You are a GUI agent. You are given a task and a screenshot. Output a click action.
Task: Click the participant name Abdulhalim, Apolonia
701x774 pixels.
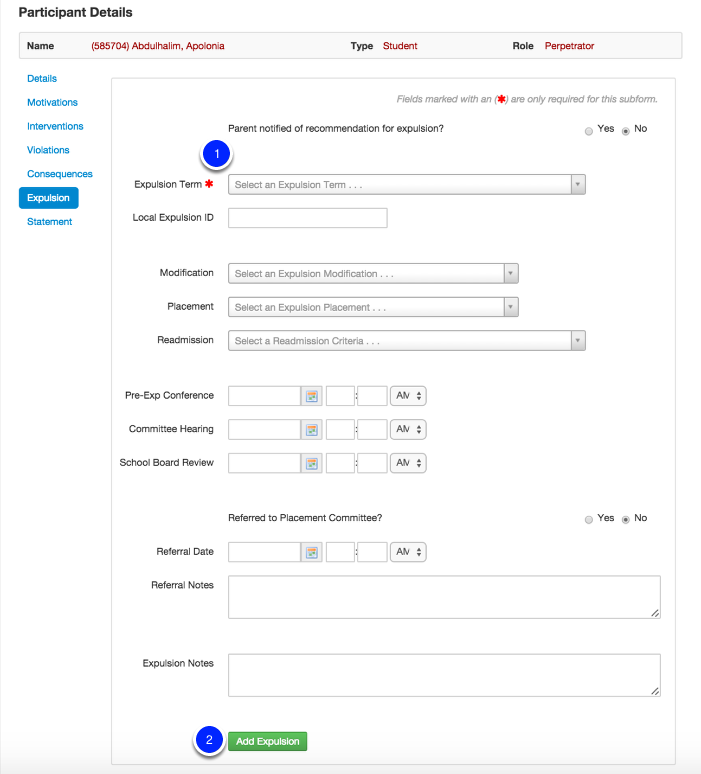[x=157, y=46]
